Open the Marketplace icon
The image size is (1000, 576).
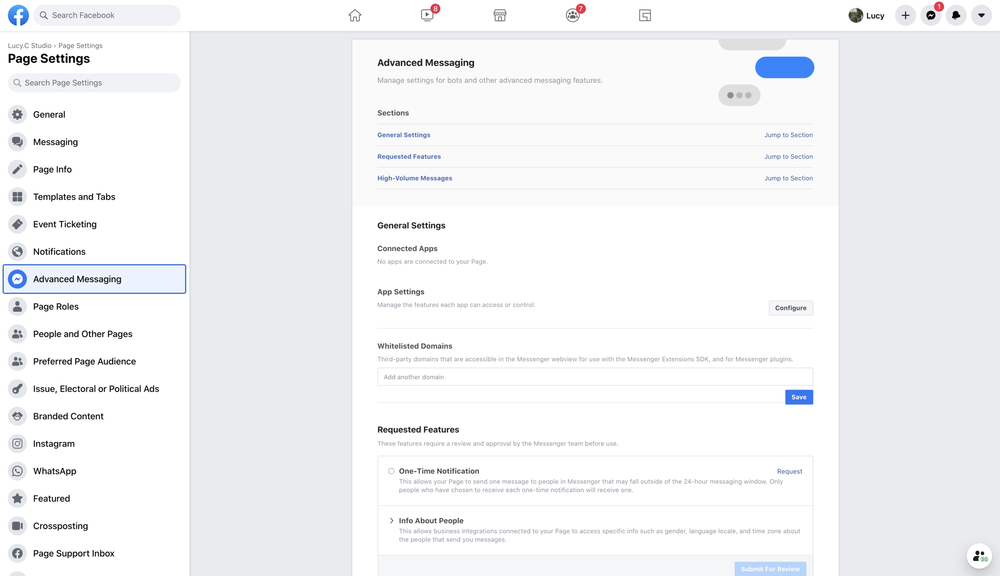pyautogui.click(x=500, y=15)
